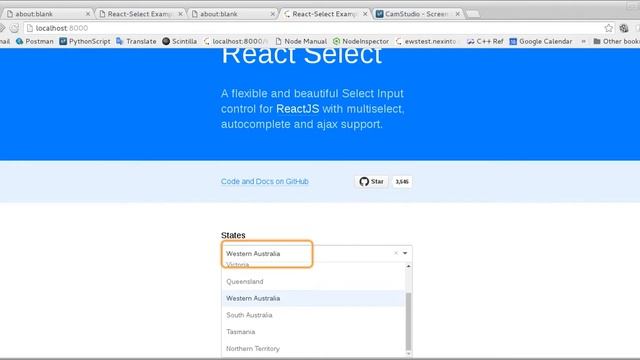Screen dimensions: 640x360
Task: Choose Western Australia option in list
Action: [313, 298]
